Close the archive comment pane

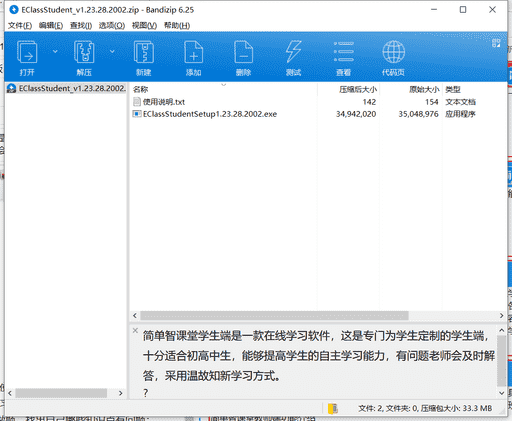click(x=135, y=330)
